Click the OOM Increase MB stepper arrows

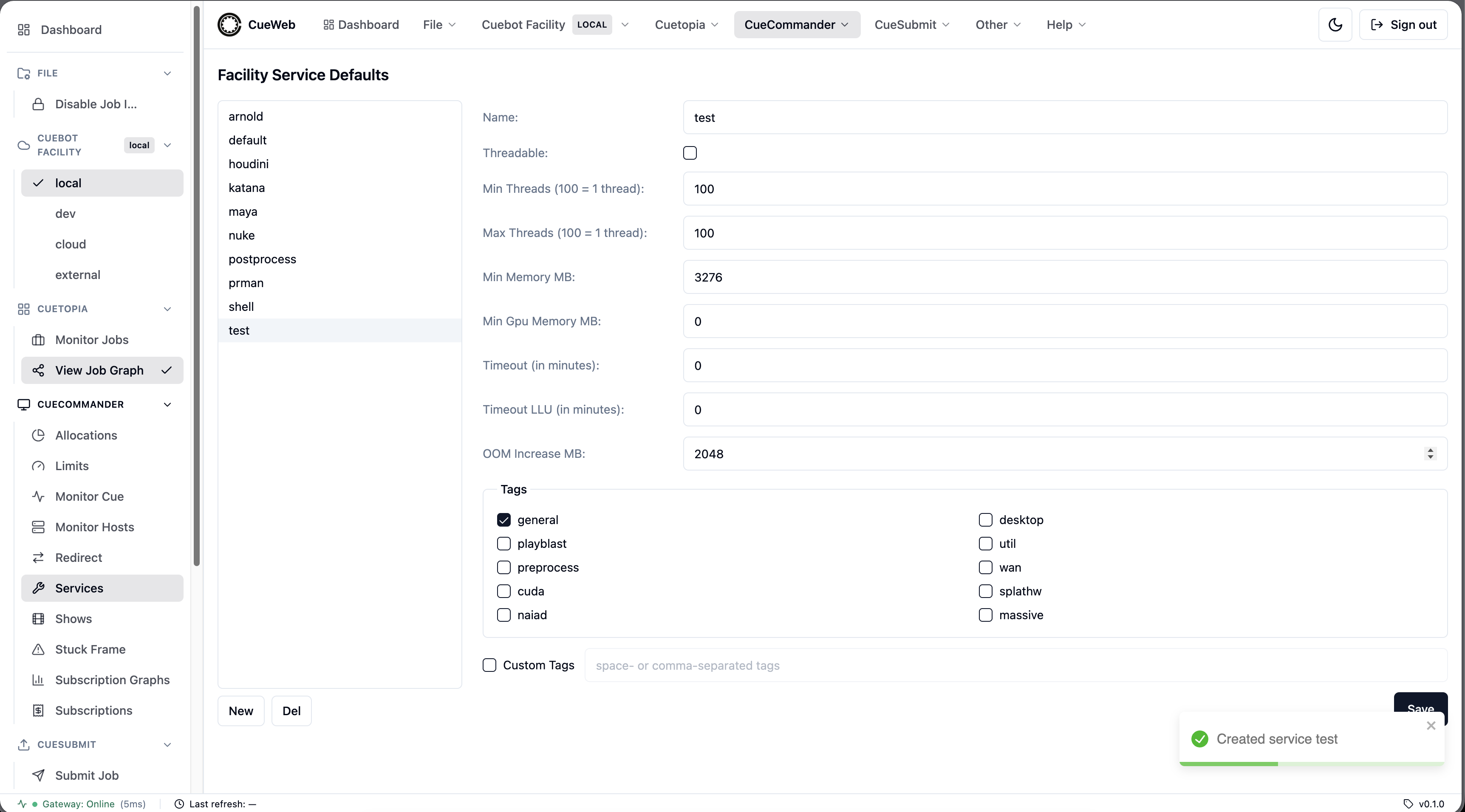[x=1430, y=454]
